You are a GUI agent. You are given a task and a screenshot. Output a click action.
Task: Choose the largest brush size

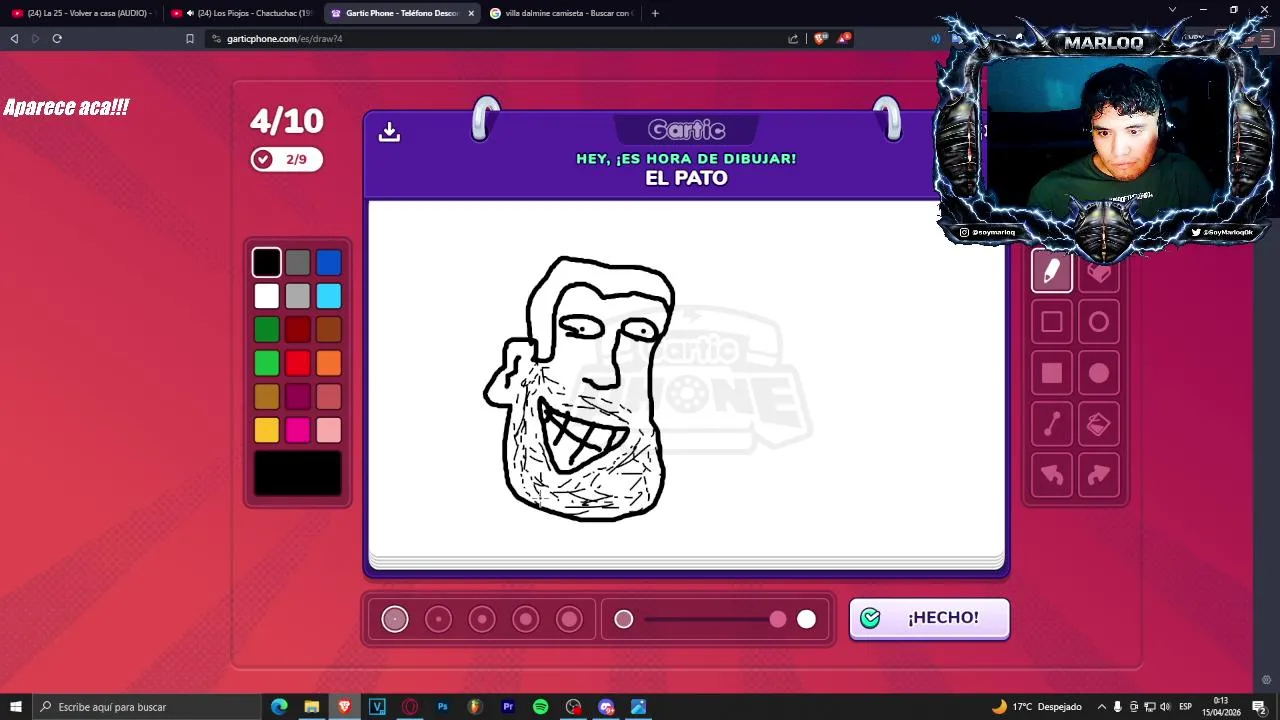[x=569, y=619]
